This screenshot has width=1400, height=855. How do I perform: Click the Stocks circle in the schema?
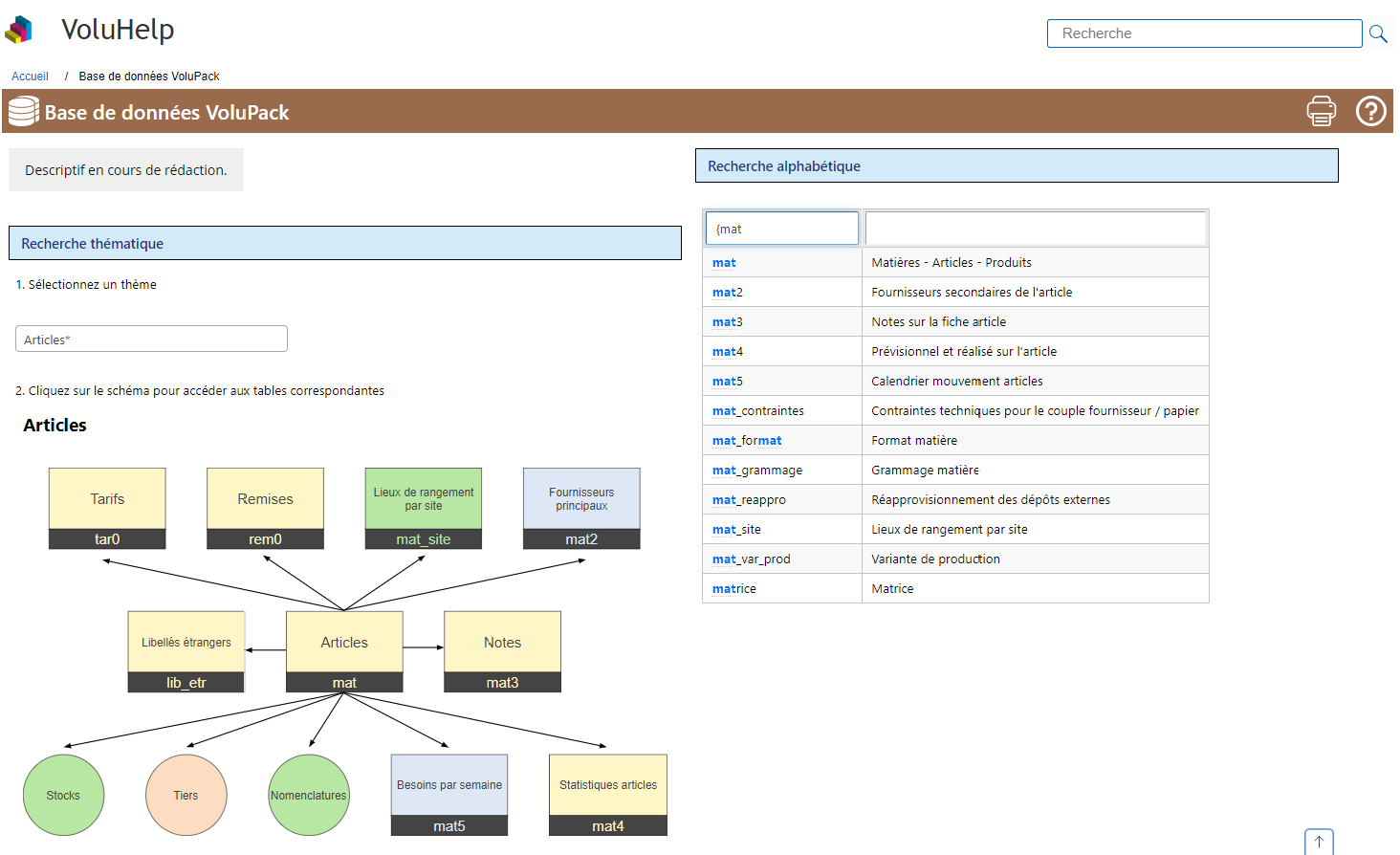tap(63, 795)
